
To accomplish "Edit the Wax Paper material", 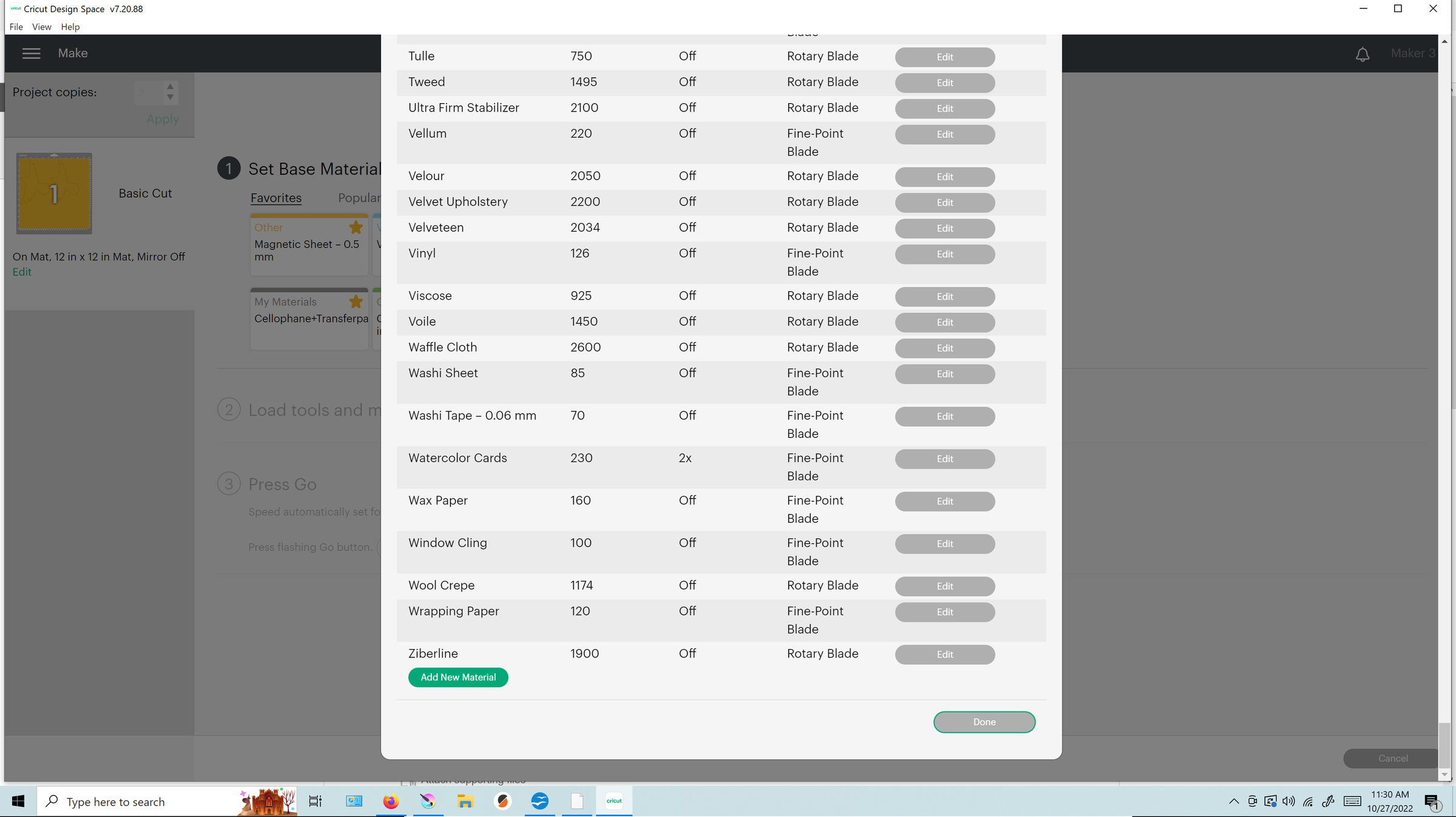I will click(x=945, y=501).
